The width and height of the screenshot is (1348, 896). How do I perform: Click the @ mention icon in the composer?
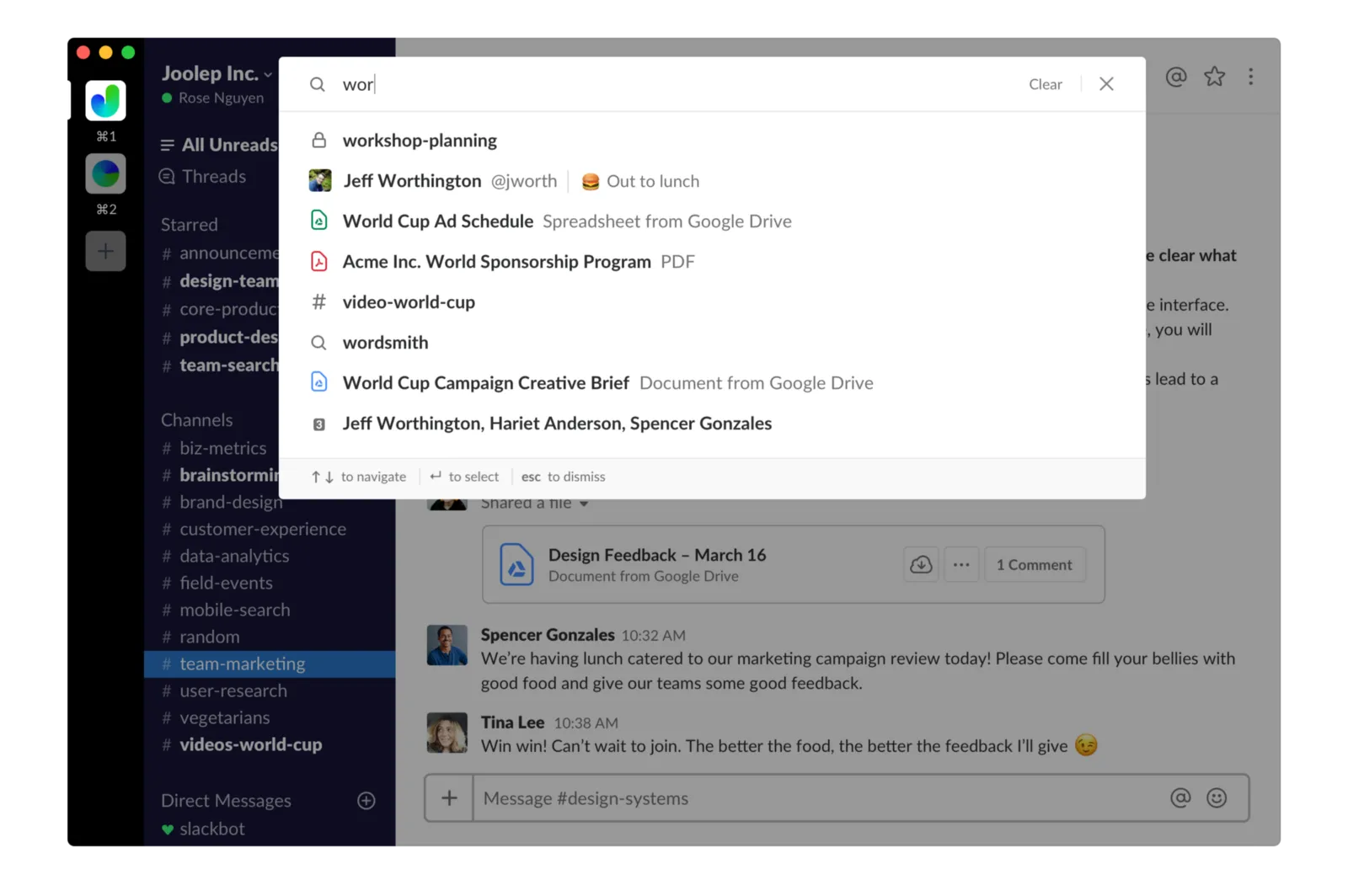pyautogui.click(x=1182, y=797)
